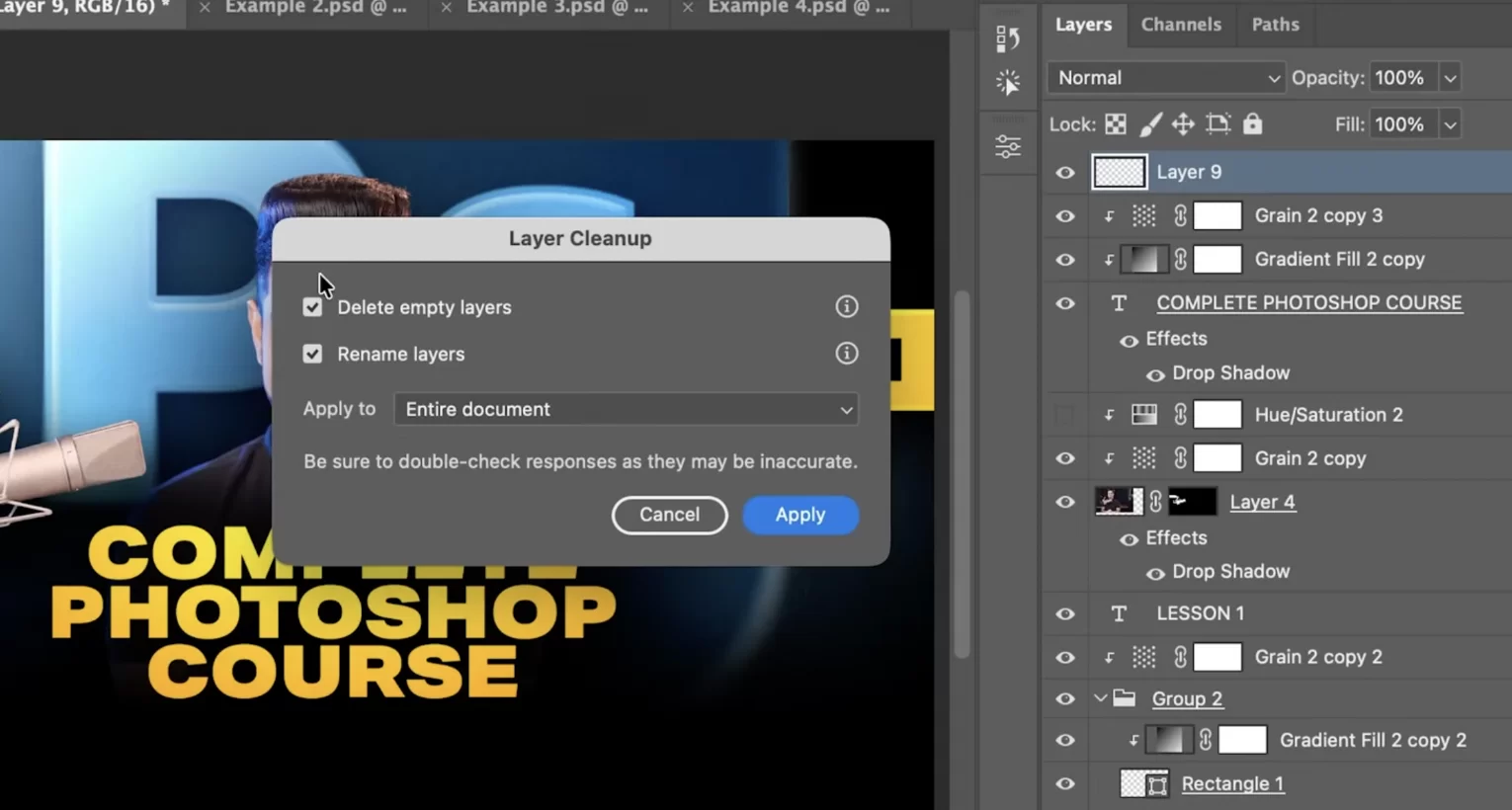This screenshot has width=1512, height=810.
Task: Lock transparent pixels checkerboard icon
Action: [x=1116, y=124]
